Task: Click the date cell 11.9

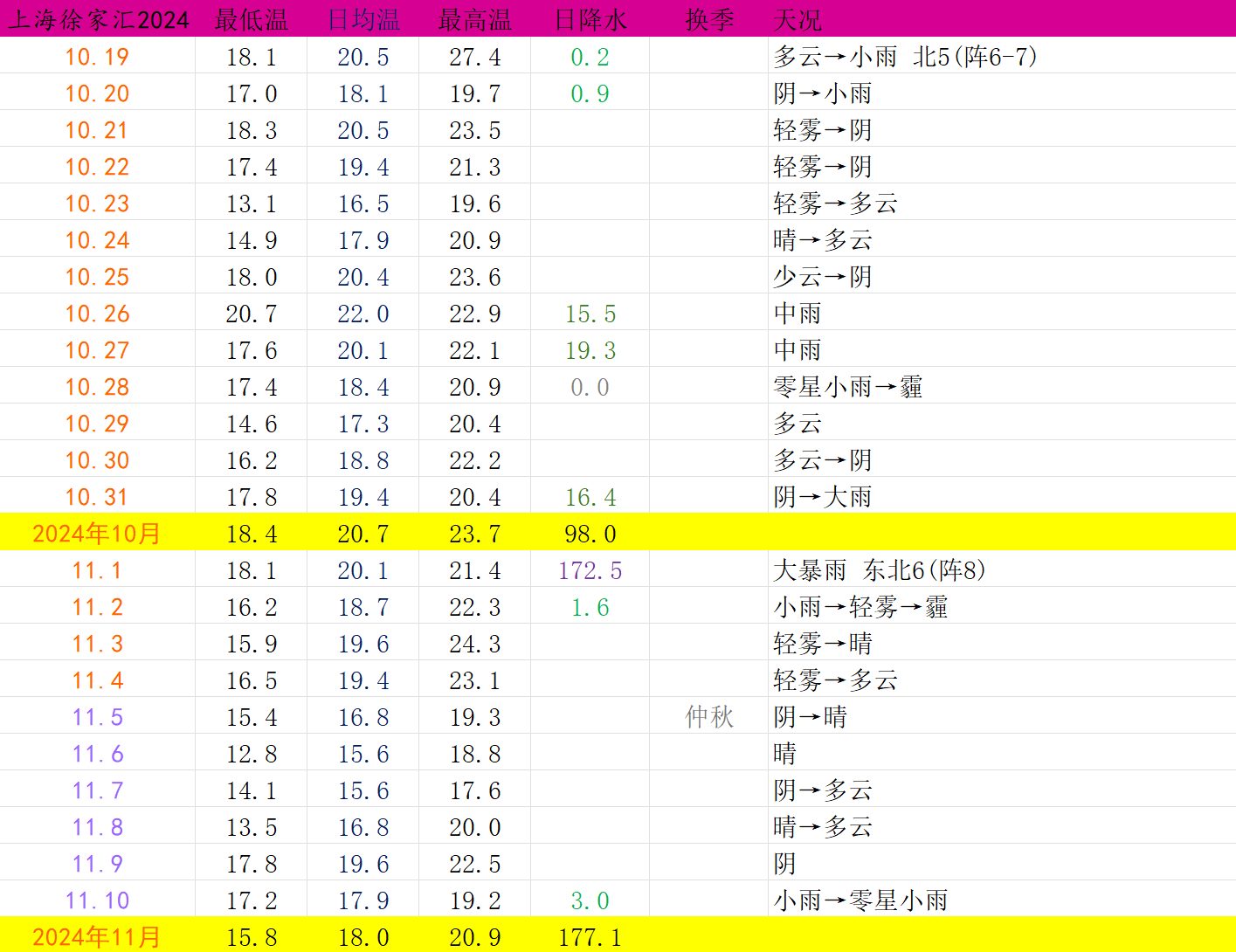Action: click(97, 864)
